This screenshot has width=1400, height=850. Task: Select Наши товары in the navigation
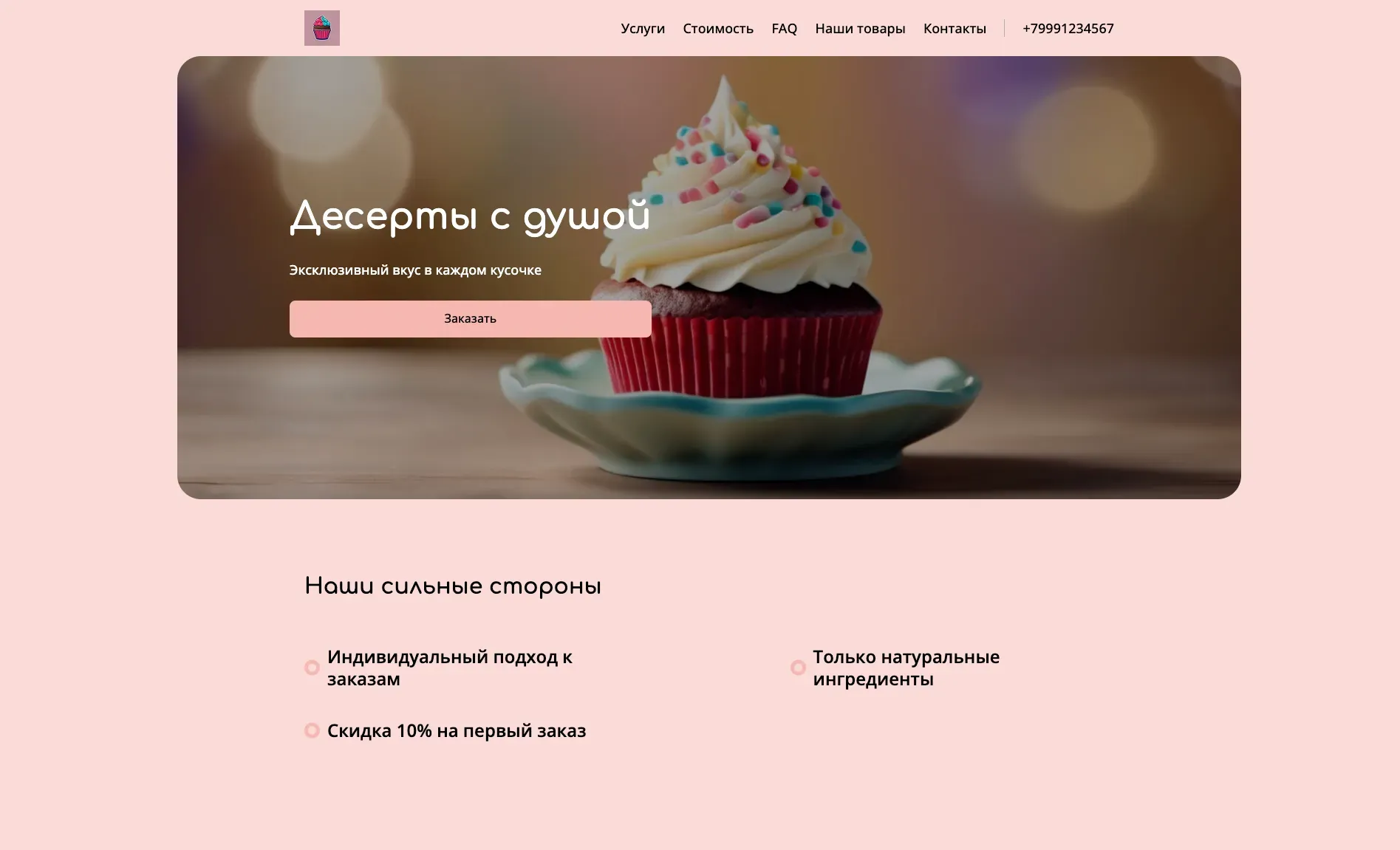pyautogui.click(x=860, y=29)
